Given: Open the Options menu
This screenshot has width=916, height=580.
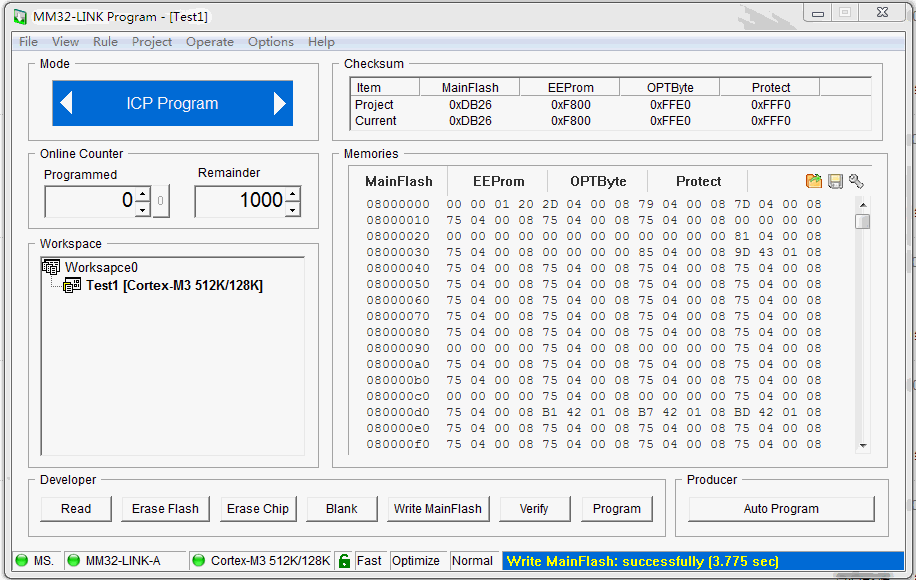Looking at the screenshot, I should [270, 41].
